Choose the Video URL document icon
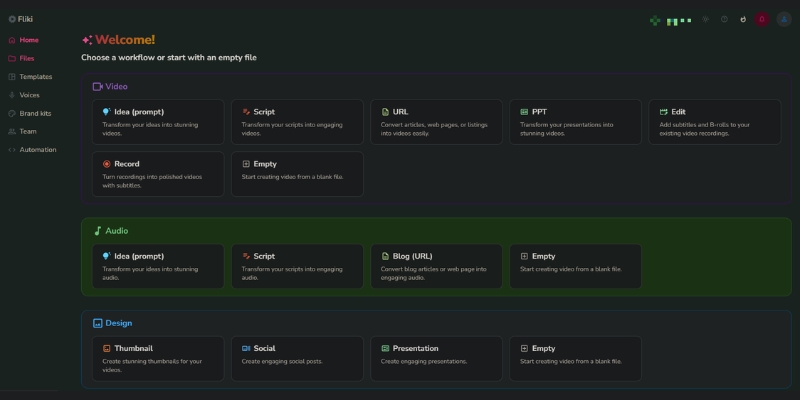Viewport: 800px width, 400px height. click(x=385, y=112)
